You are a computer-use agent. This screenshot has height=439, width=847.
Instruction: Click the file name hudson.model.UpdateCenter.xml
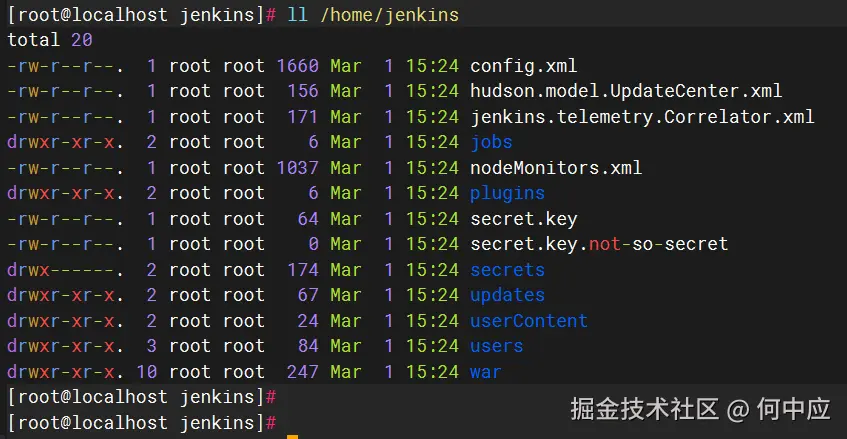(x=626, y=91)
